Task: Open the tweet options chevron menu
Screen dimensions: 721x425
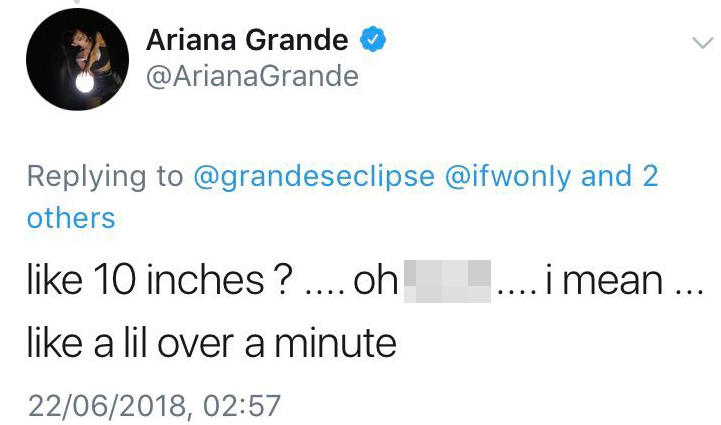Action: pyautogui.click(x=702, y=42)
